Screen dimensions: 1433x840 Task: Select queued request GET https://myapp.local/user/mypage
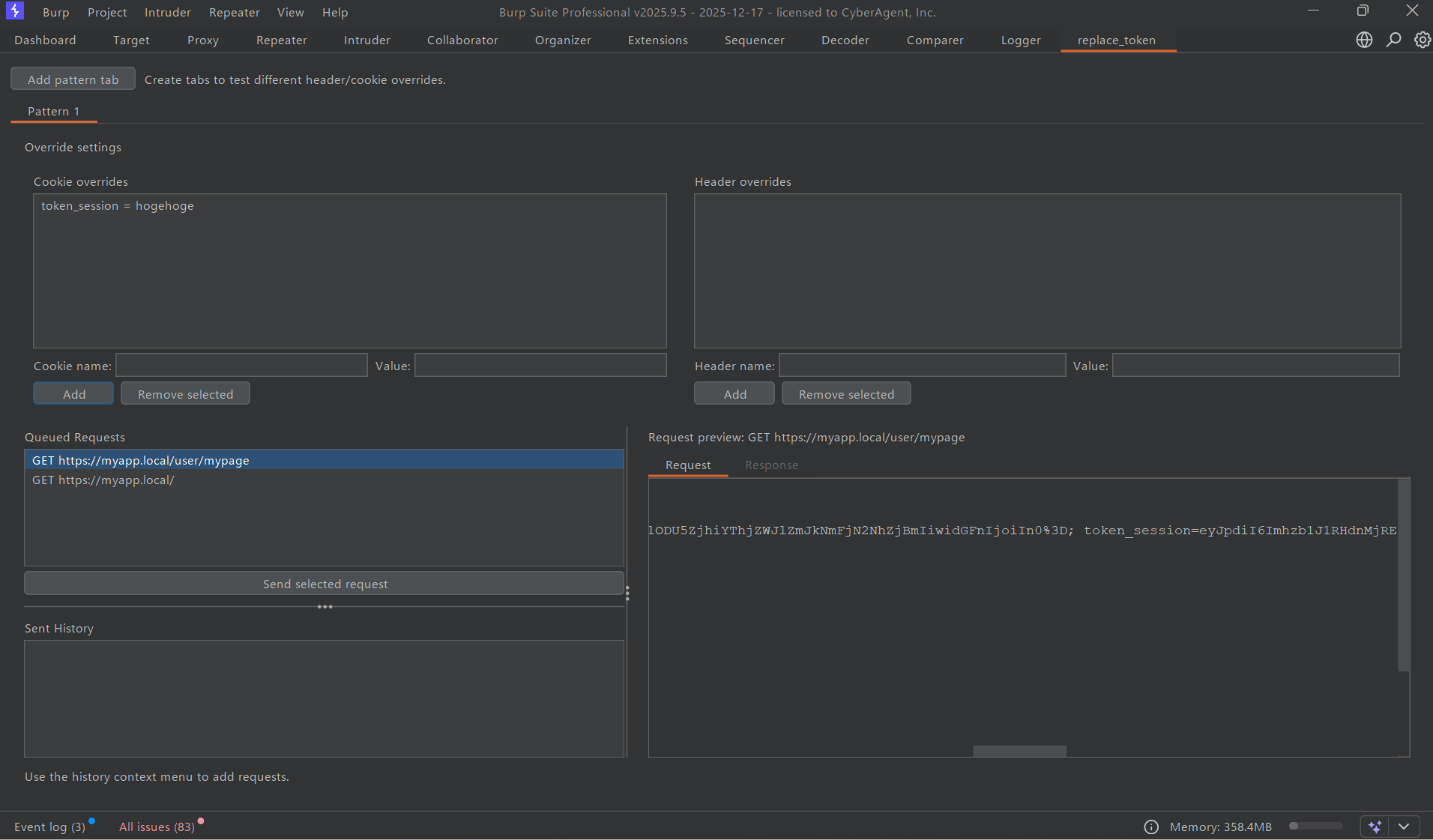pos(325,460)
